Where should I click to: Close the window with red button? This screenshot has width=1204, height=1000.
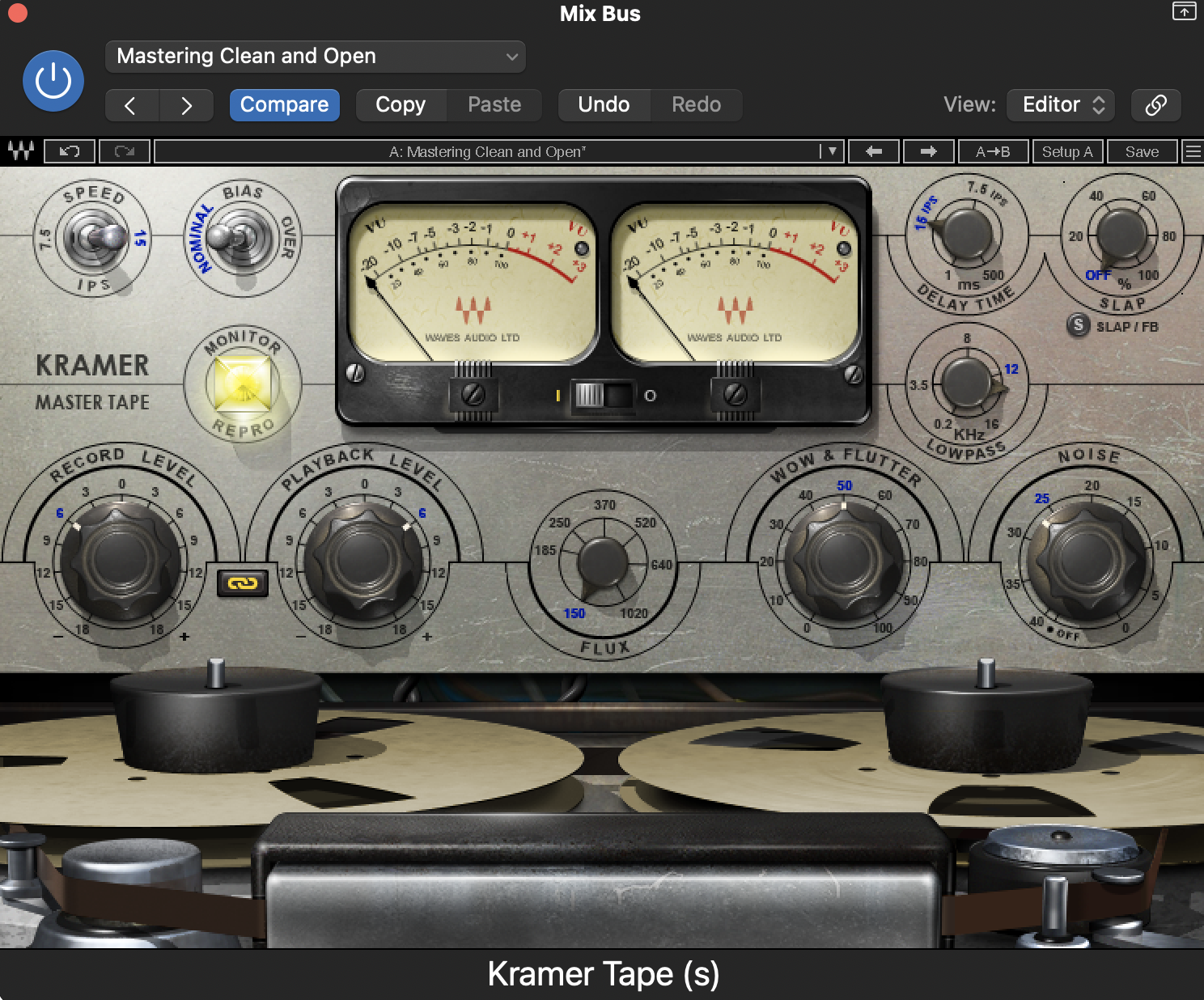pos(17,13)
